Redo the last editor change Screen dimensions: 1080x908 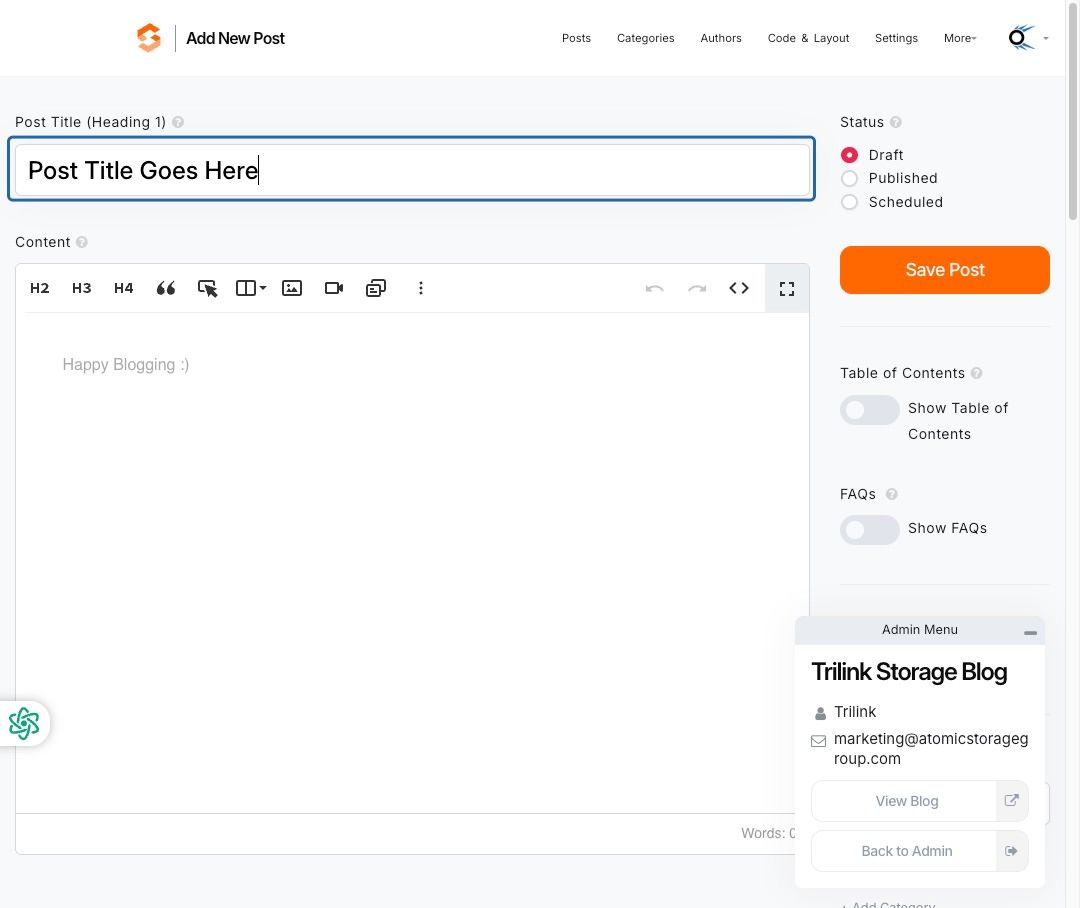pyautogui.click(x=697, y=288)
